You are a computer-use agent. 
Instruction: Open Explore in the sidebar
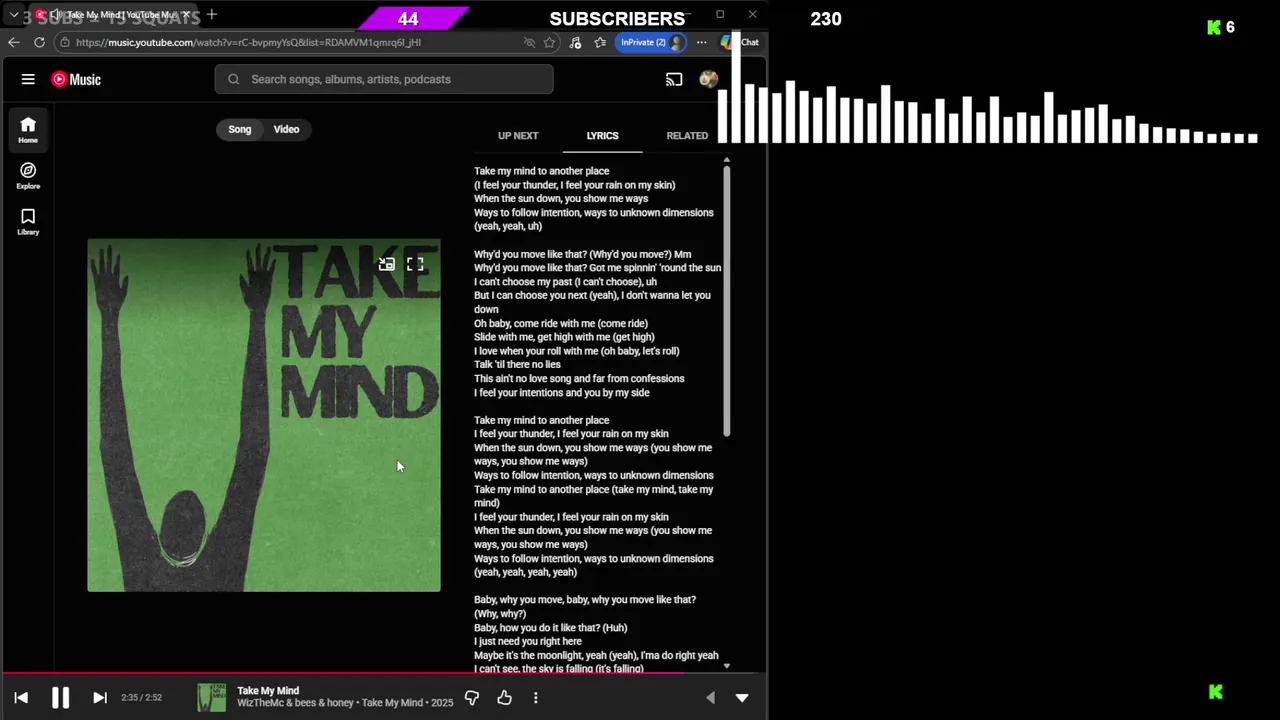28,176
